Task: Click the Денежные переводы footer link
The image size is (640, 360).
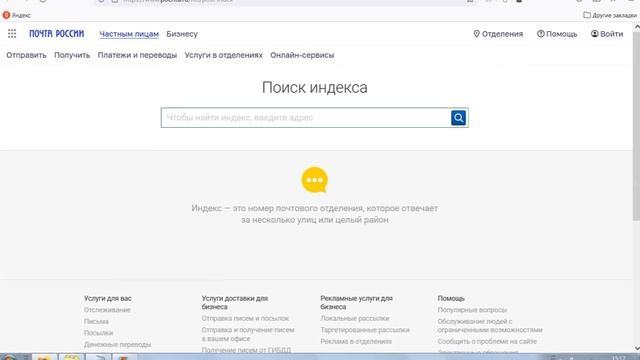Action: [118, 344]
